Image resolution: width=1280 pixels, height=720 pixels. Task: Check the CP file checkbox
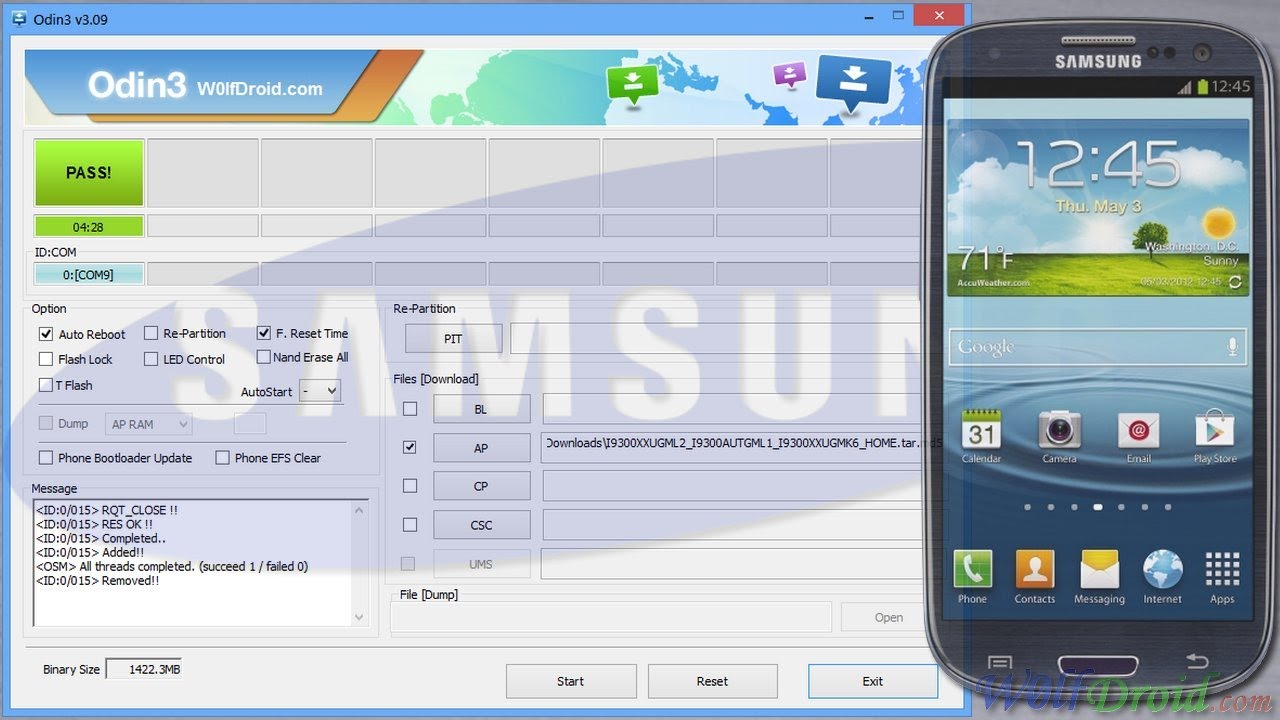(x=410, y=486)
